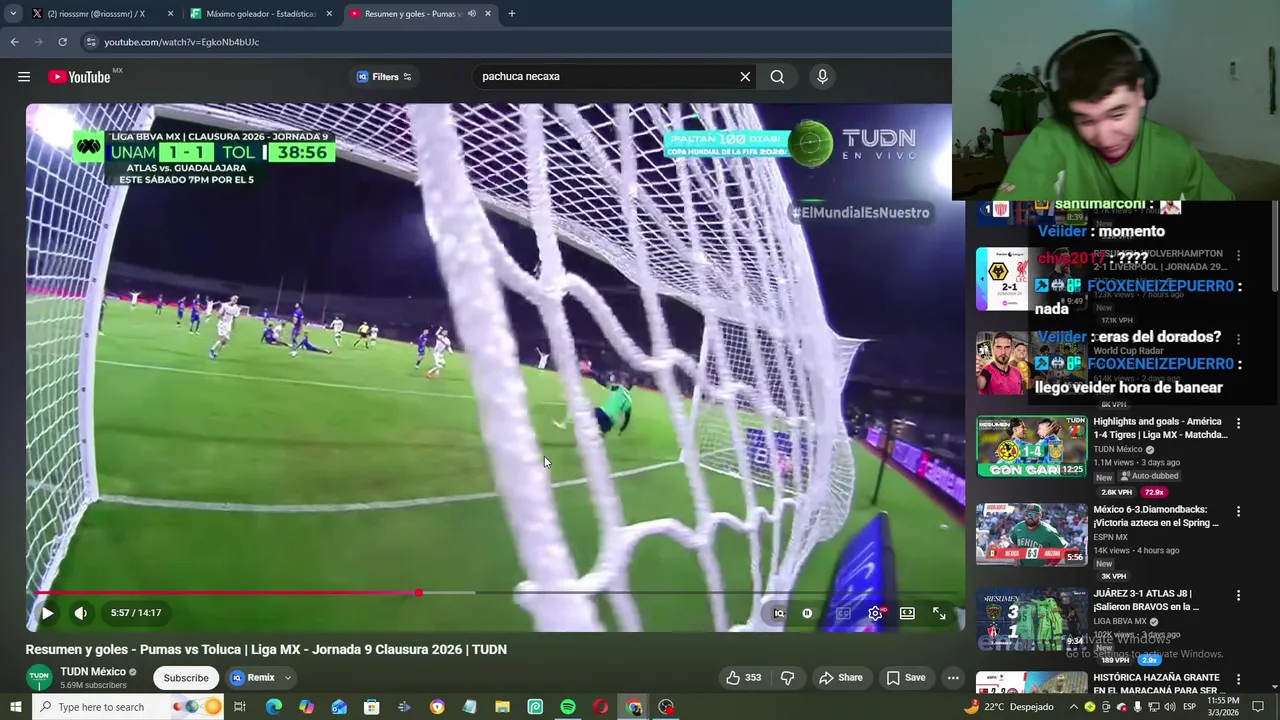Open options for Wolverhampton 2-1 Liverpool video
1280x720 pixels.
click(x=1238, y=256)
